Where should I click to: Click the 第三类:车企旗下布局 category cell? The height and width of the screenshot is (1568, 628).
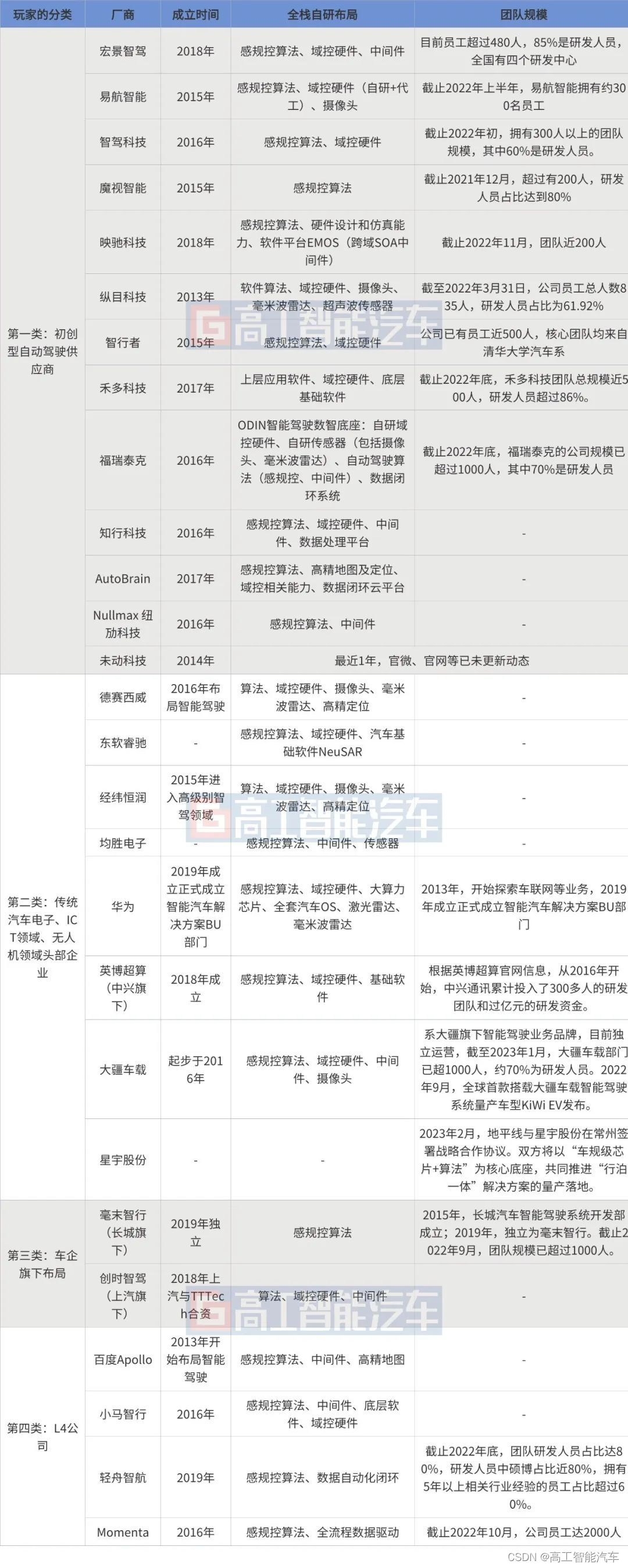pos(42,1264)
